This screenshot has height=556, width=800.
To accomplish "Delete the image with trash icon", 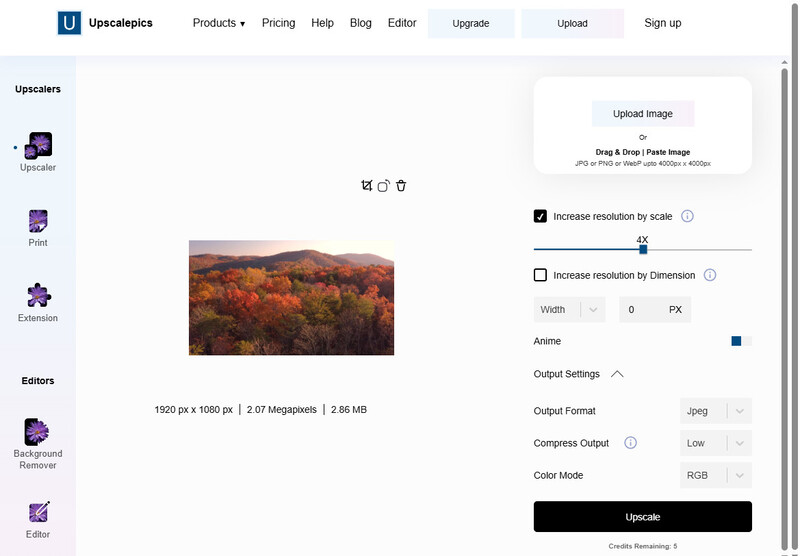I will [x=401, y=186].
